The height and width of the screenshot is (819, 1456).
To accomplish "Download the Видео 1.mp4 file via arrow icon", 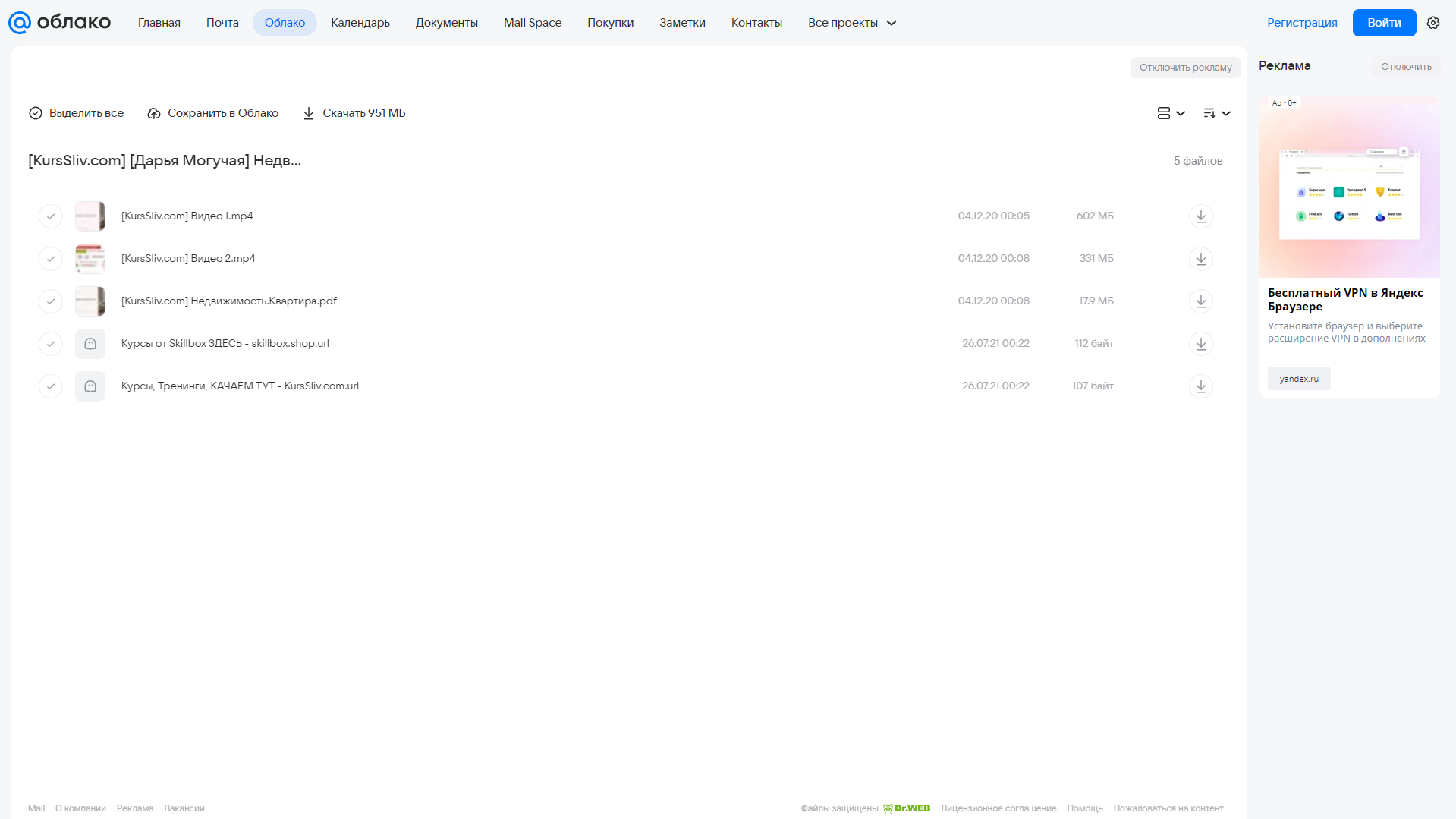I will pos(1200,216).
